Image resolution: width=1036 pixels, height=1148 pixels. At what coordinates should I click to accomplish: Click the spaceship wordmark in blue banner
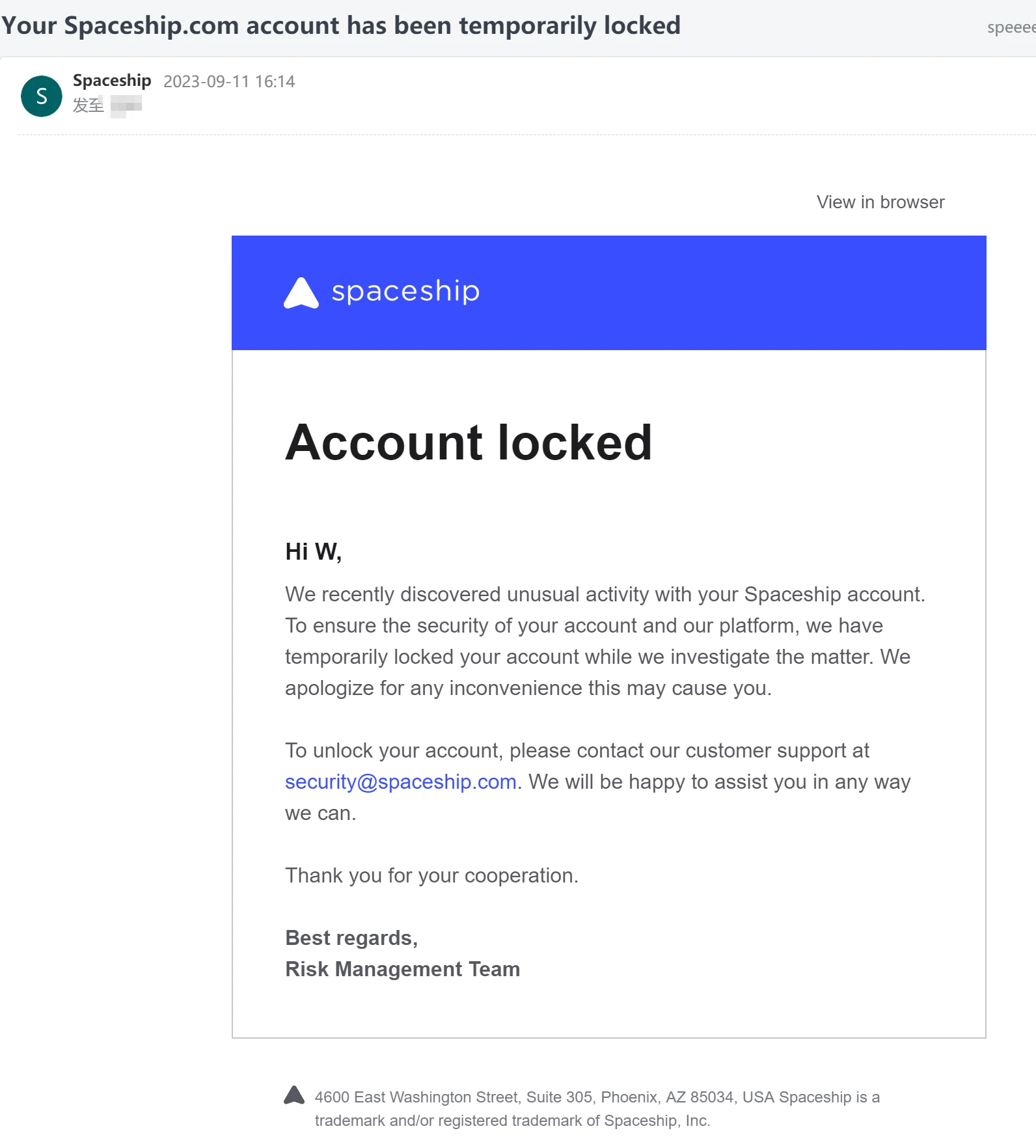coord(405,291)
